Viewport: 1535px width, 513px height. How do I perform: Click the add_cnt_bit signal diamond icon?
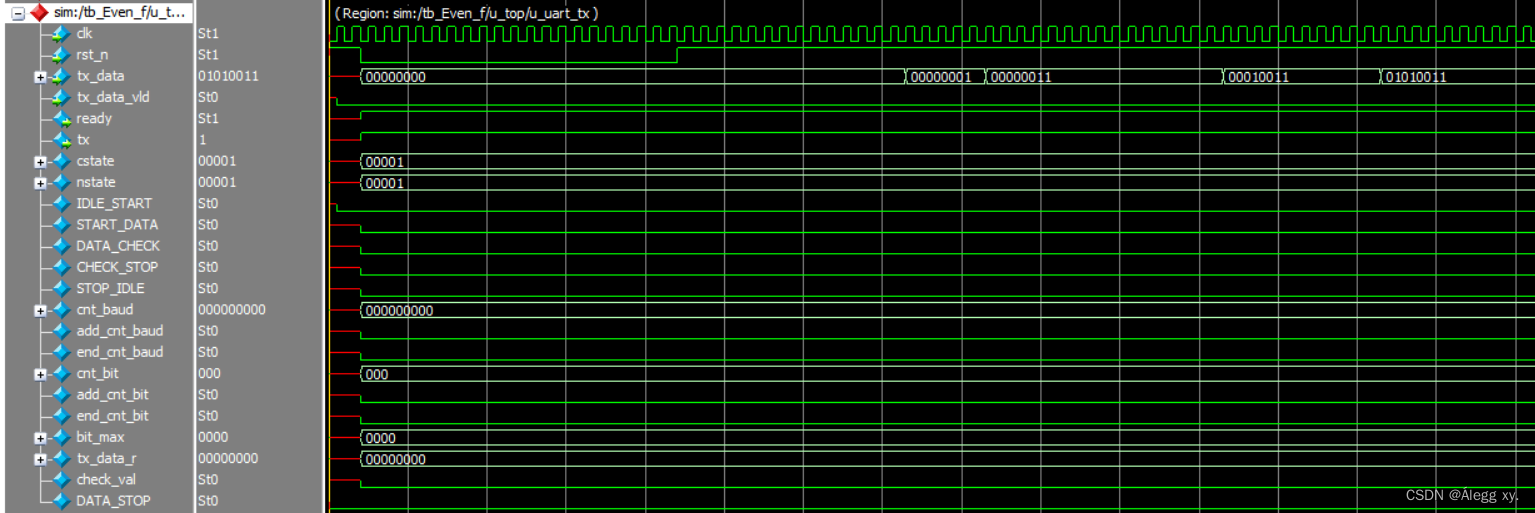61,395
